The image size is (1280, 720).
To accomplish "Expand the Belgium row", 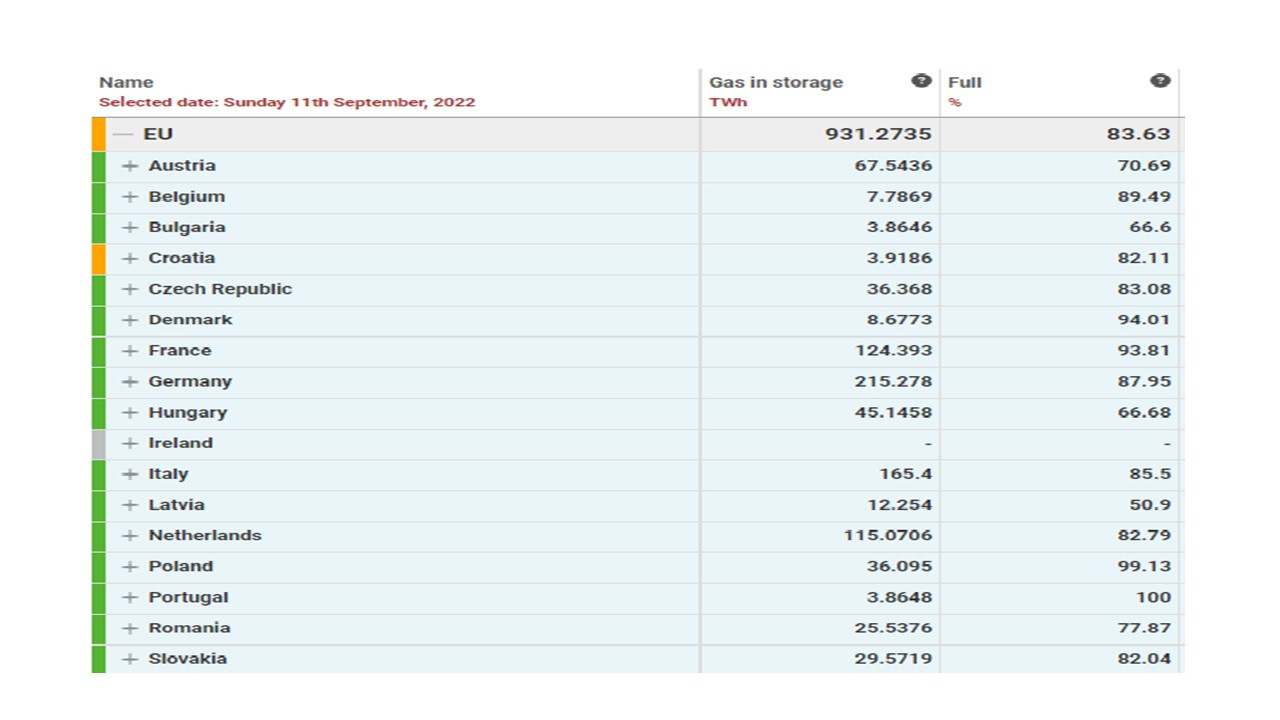I will [129, 197].
